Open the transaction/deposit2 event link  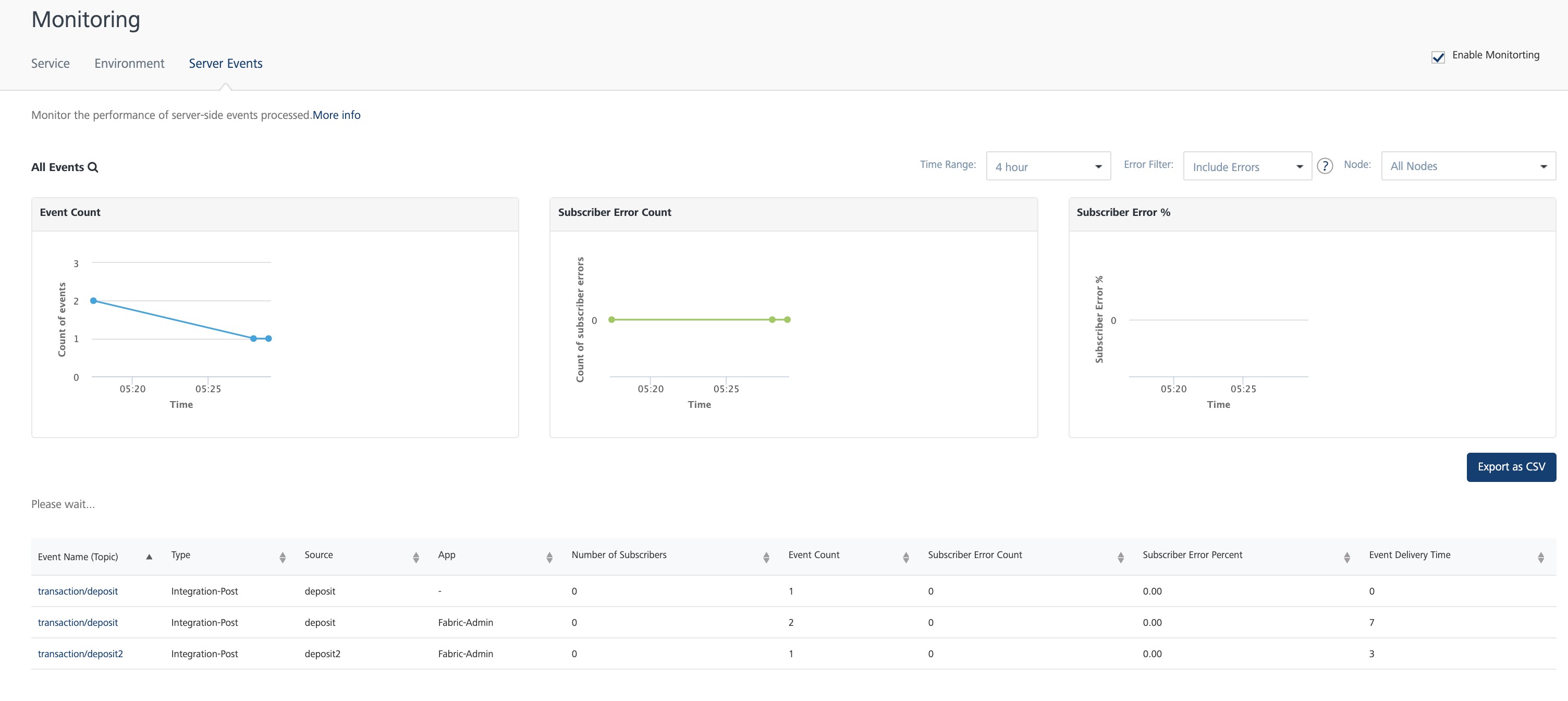(80, 654)
